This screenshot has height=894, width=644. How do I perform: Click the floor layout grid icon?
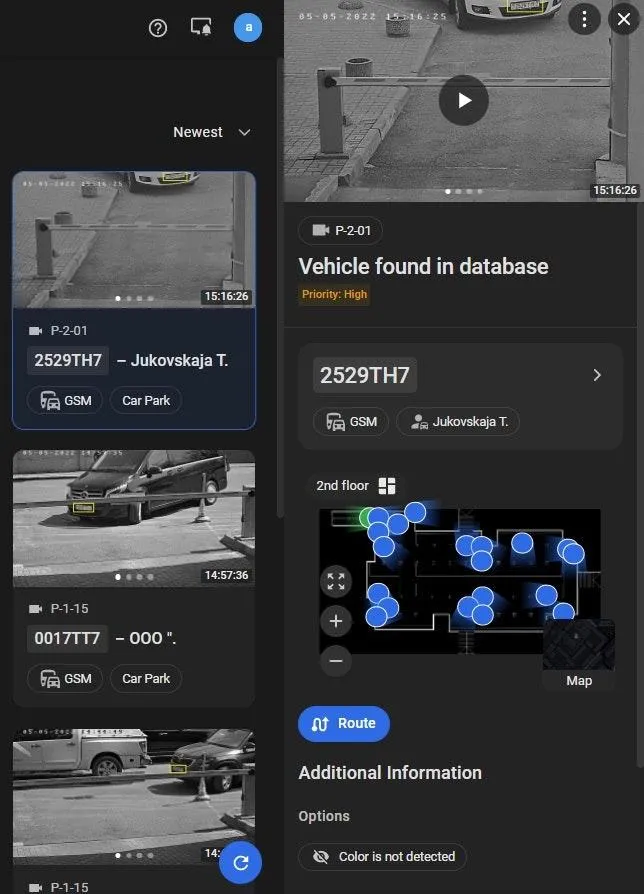[x=387, y=486]
